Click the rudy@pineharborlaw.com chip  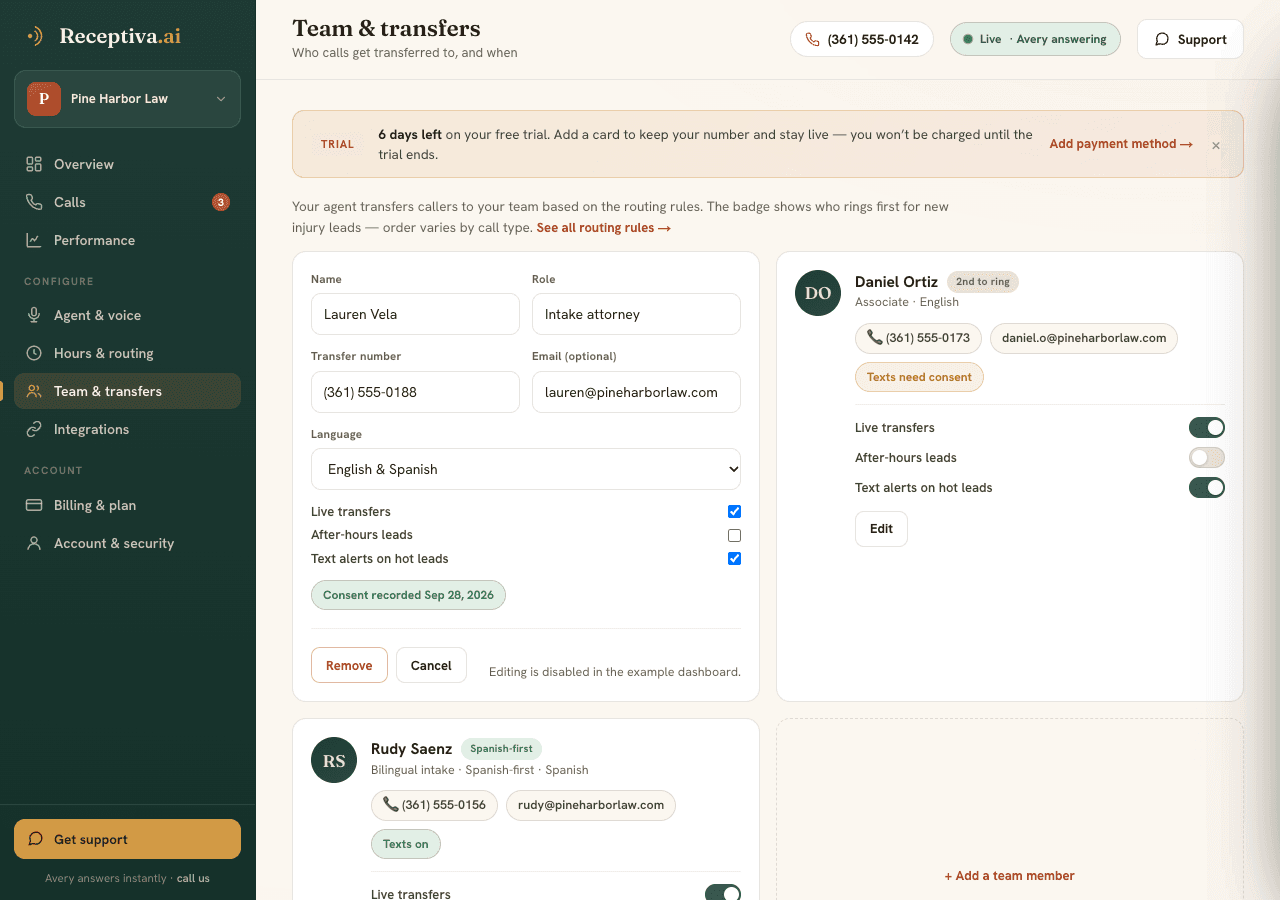pos(590,805)
